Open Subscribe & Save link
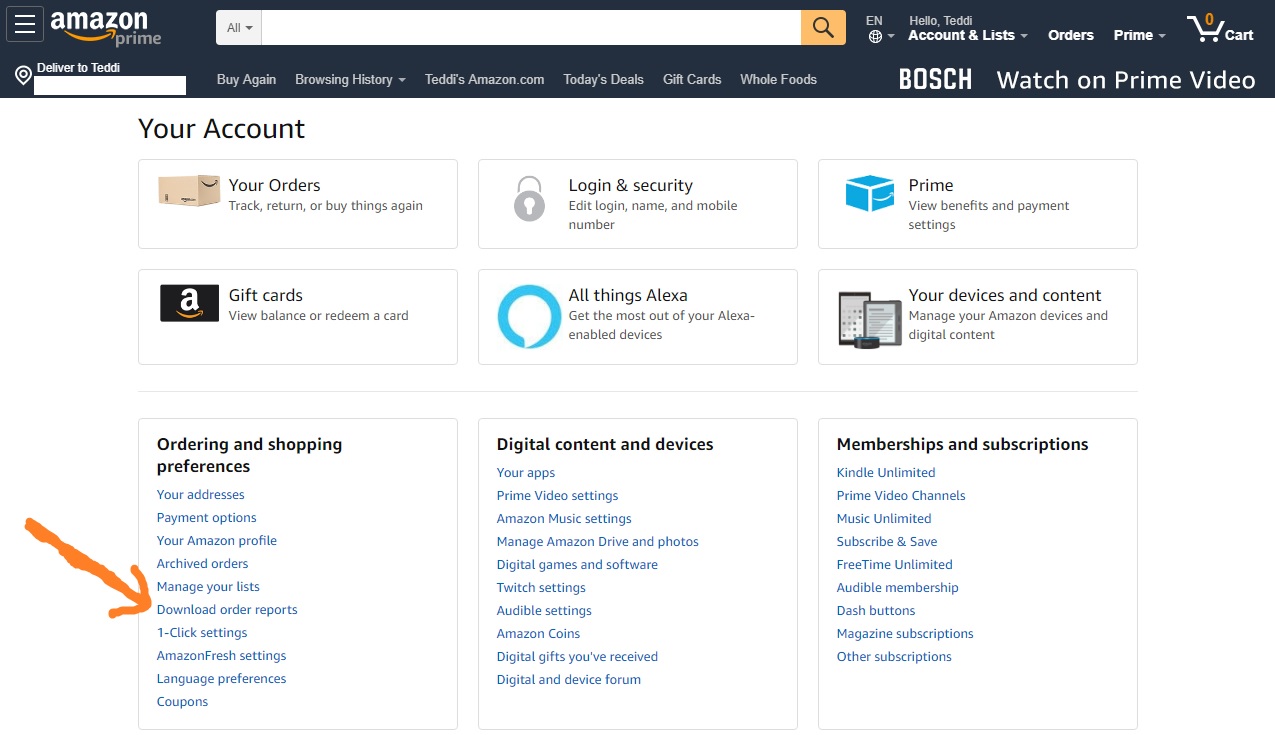The height and width of the screenshot is (749, 1275). (x=887, y=541)
